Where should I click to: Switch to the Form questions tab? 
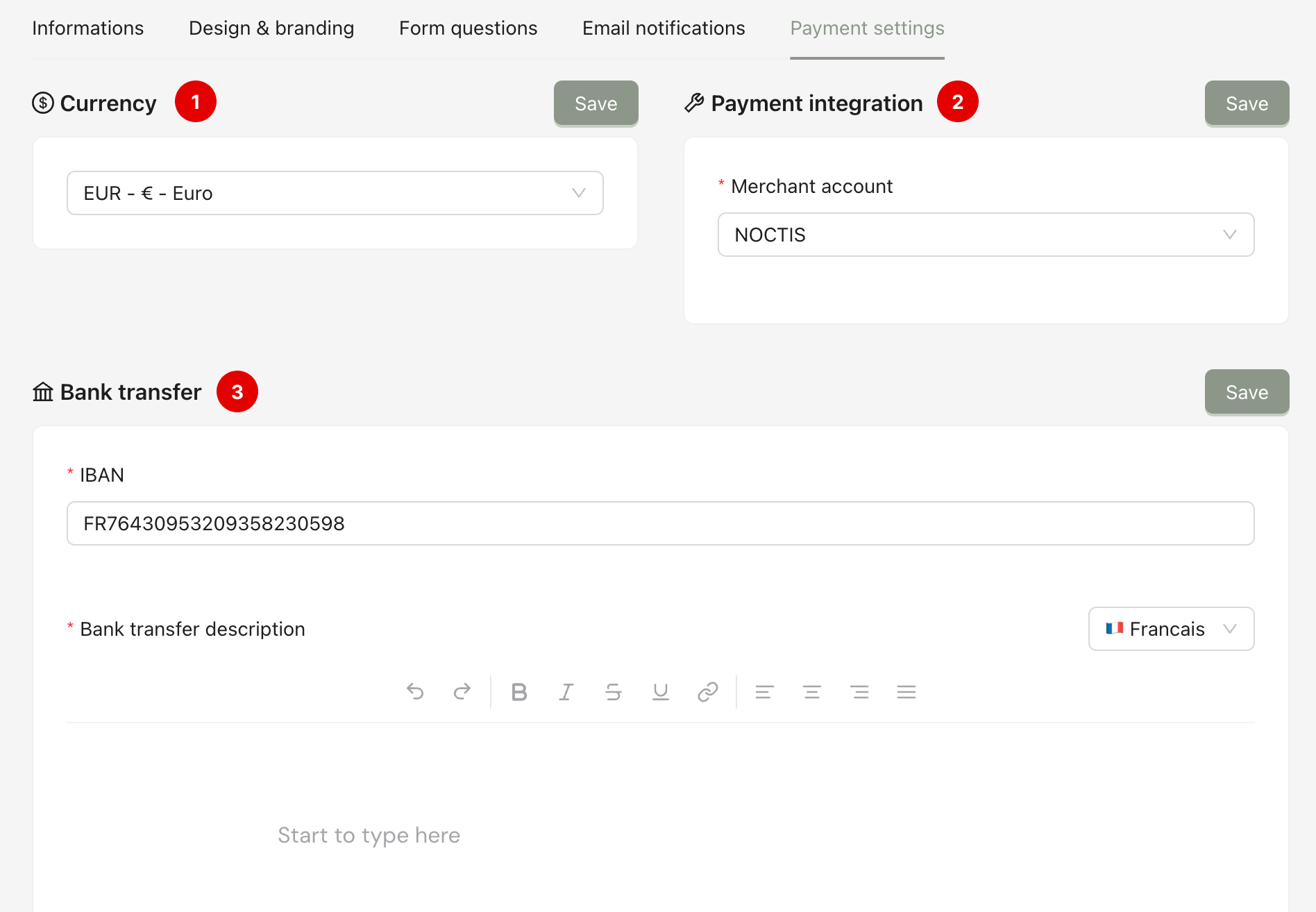[x=468, y=28]
